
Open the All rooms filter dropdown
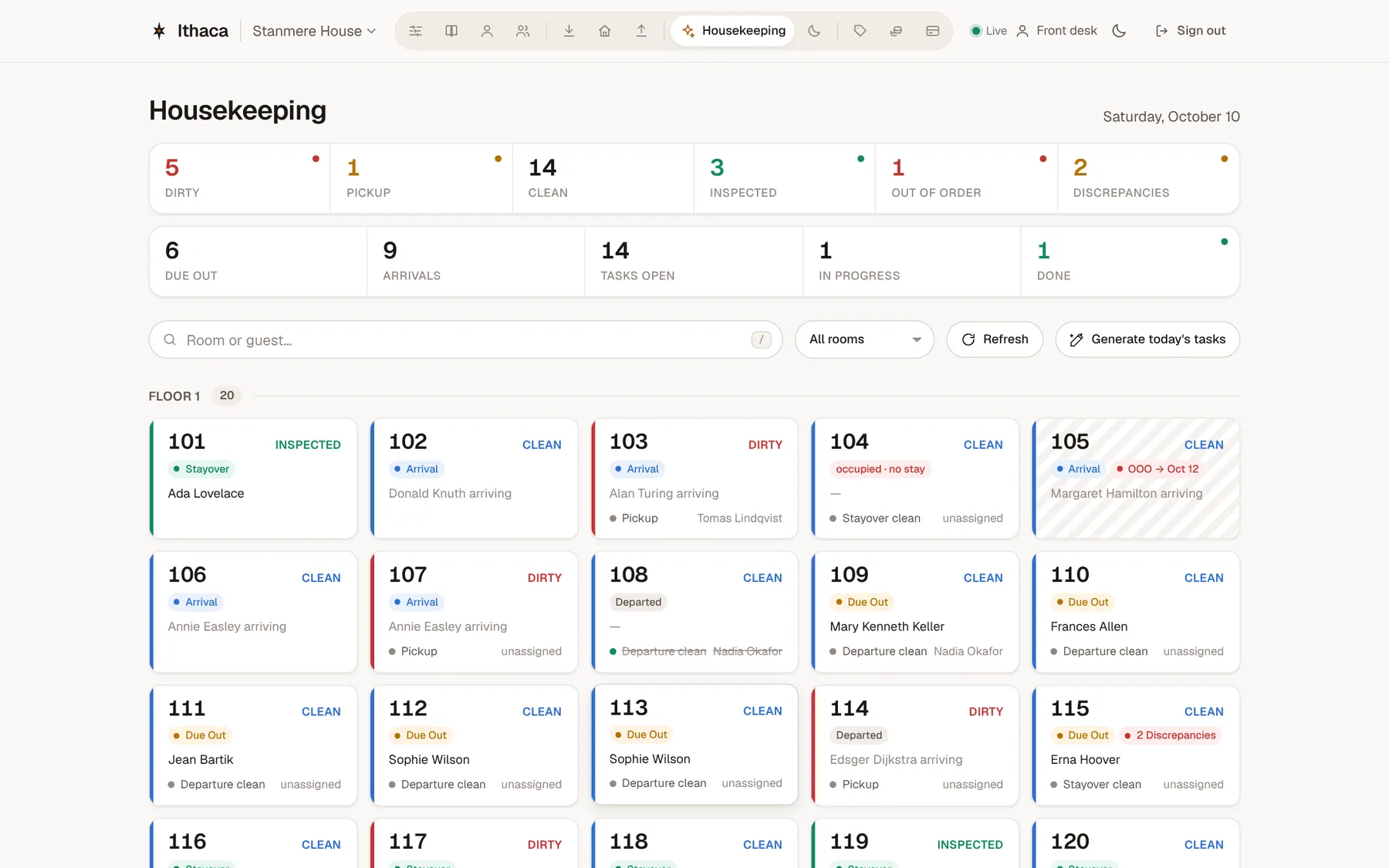pos(864,339)
